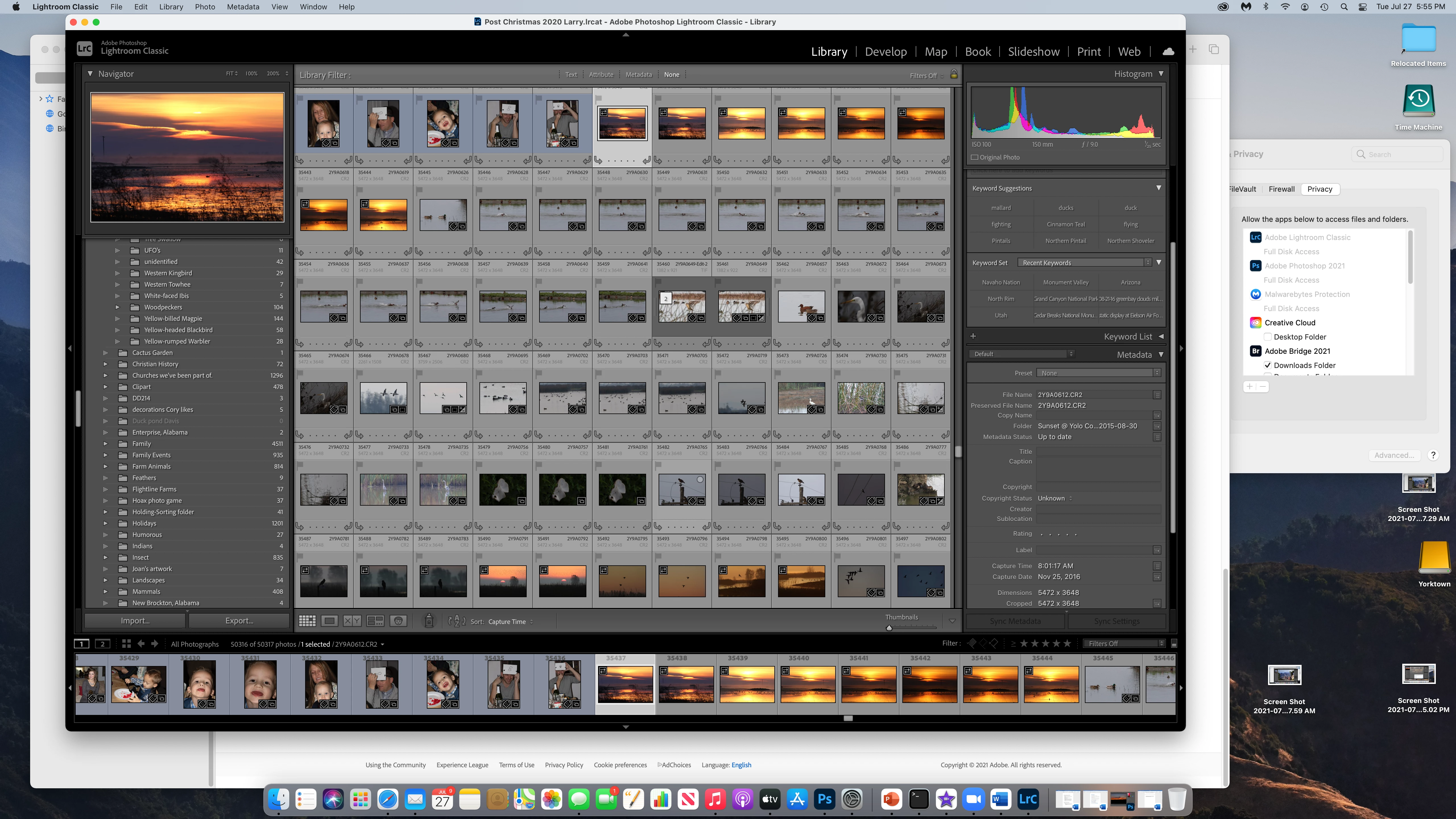Enable the Original Photo checkbox
The image size is (1456, 819).
tap(975, 158)
